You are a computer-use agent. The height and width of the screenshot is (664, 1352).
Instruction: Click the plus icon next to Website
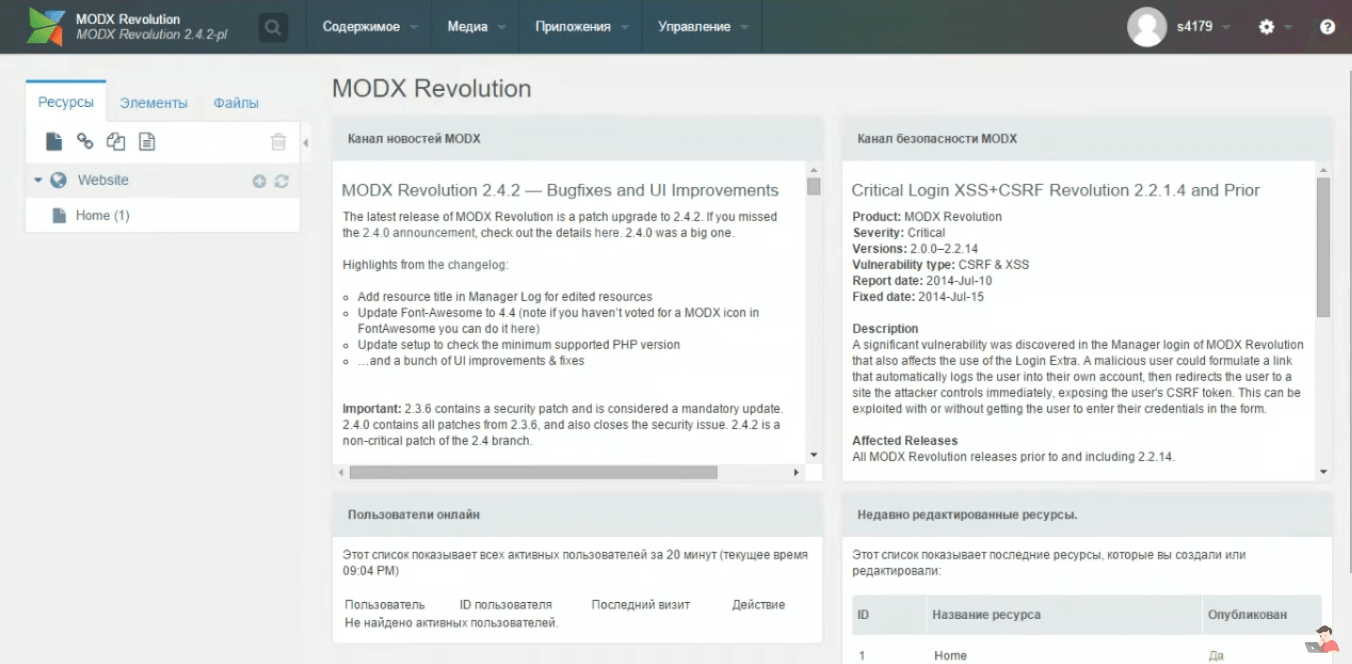pos(259,181)
